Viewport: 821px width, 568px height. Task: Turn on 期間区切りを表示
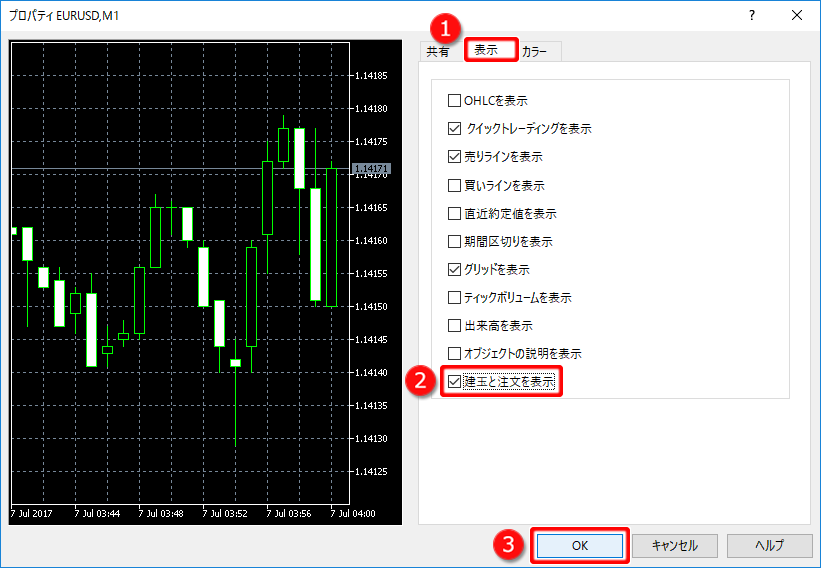click(455, 241)
